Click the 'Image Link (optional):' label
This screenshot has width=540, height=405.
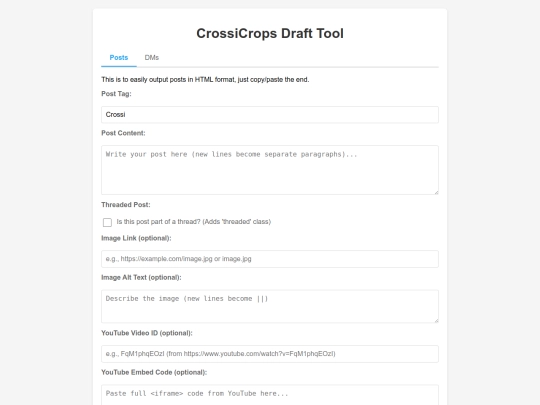point(136,238)
